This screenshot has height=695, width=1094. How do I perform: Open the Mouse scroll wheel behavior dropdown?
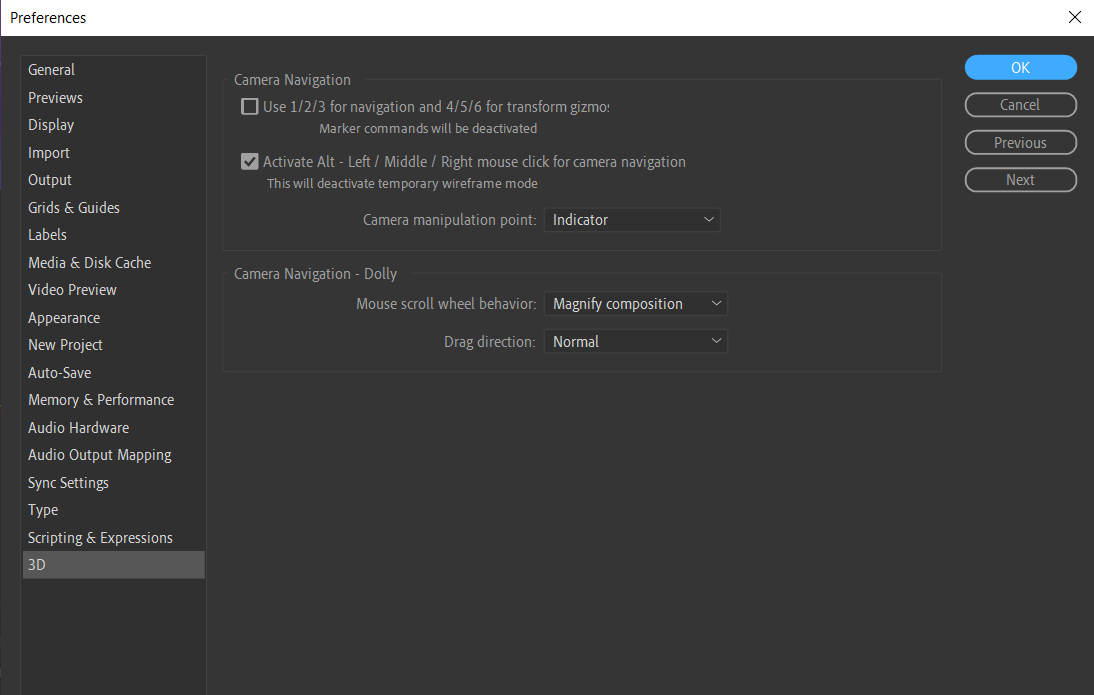coord(635,303)
